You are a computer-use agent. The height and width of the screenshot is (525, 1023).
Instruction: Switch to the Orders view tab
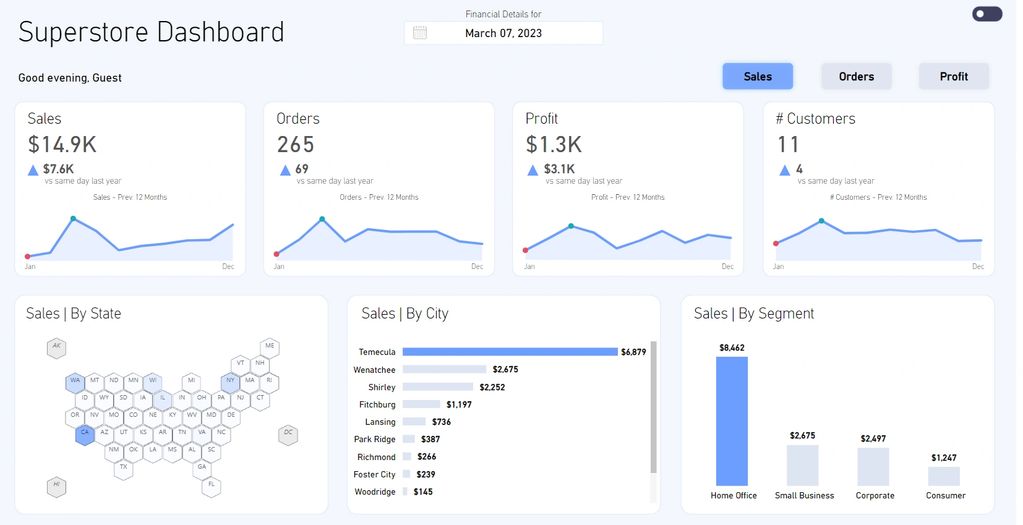pyautogui.click(x=856, y=76)
